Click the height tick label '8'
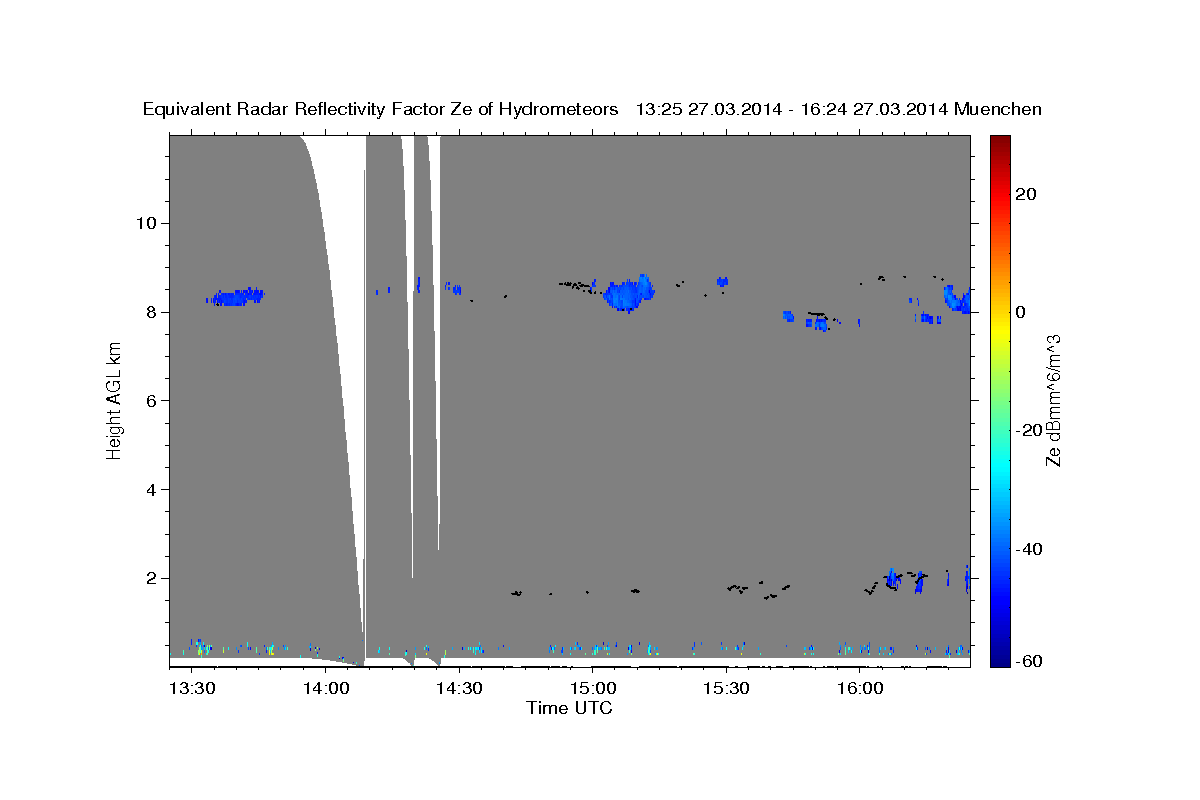Screen dimensions: 1200x800 tap(151, 312)
